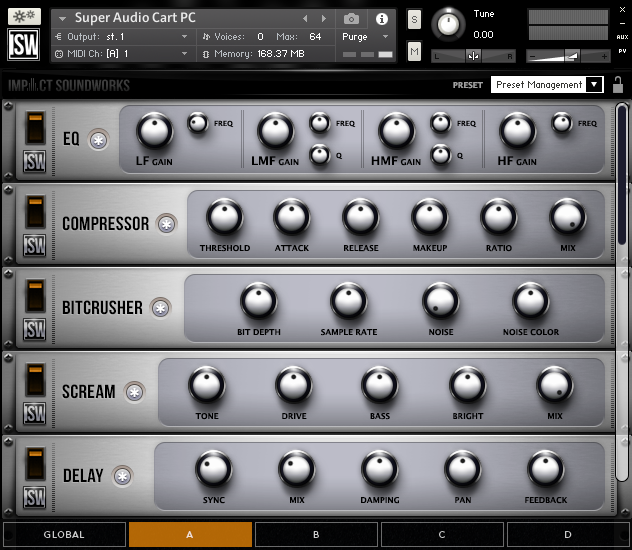This screenshot has height=550, width=632.
Task: Click the Delay DAMPING knob
Action: pyautogui.click(x=380, y=469)
